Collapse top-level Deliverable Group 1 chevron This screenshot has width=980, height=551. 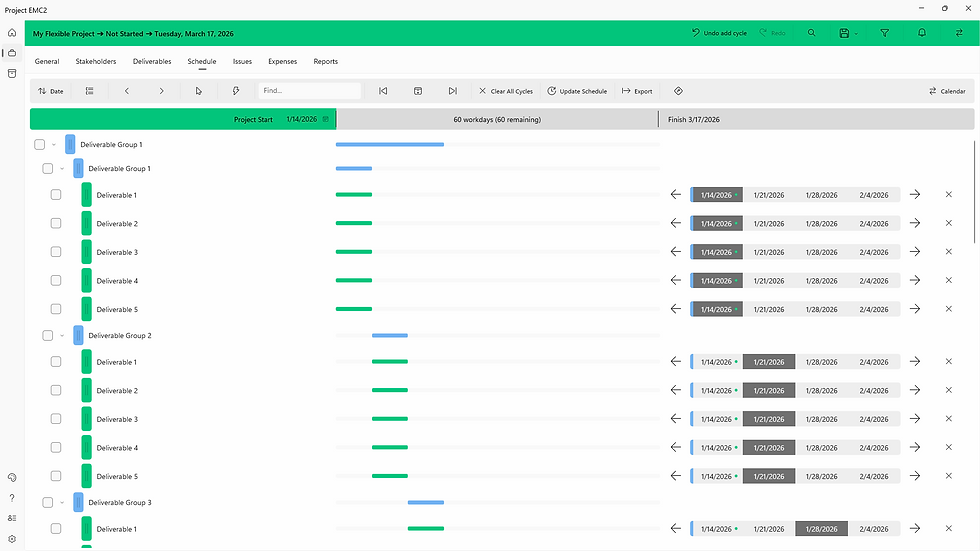[54, 144]
